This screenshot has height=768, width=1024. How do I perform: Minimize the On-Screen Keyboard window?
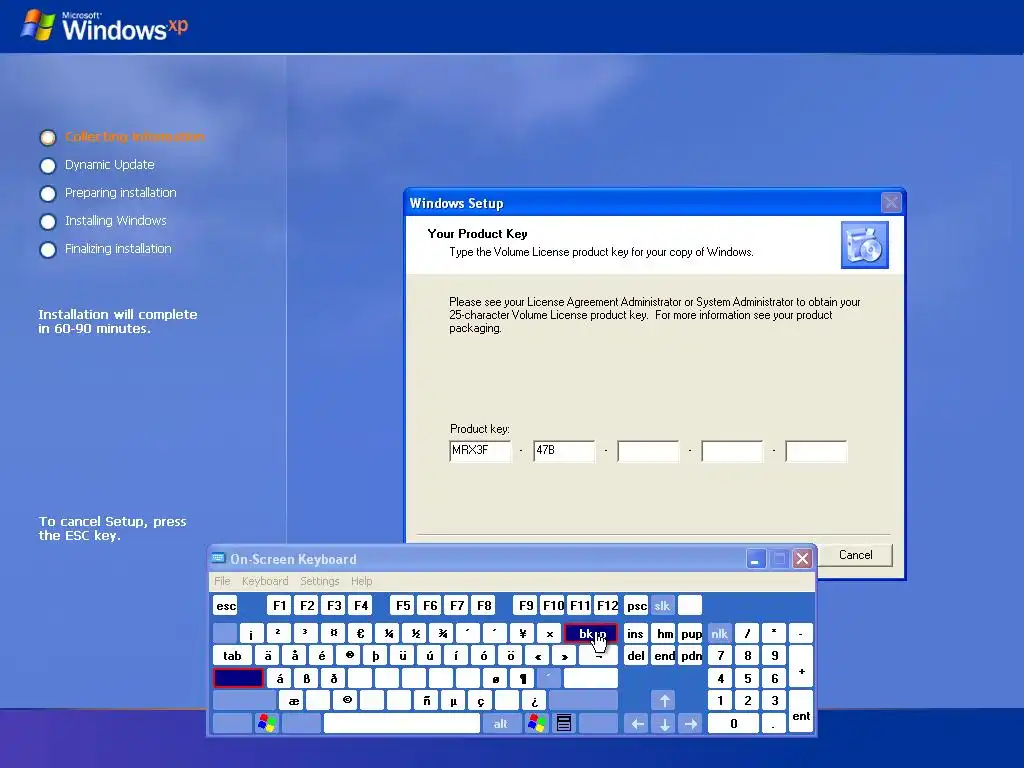click(756, 559)
